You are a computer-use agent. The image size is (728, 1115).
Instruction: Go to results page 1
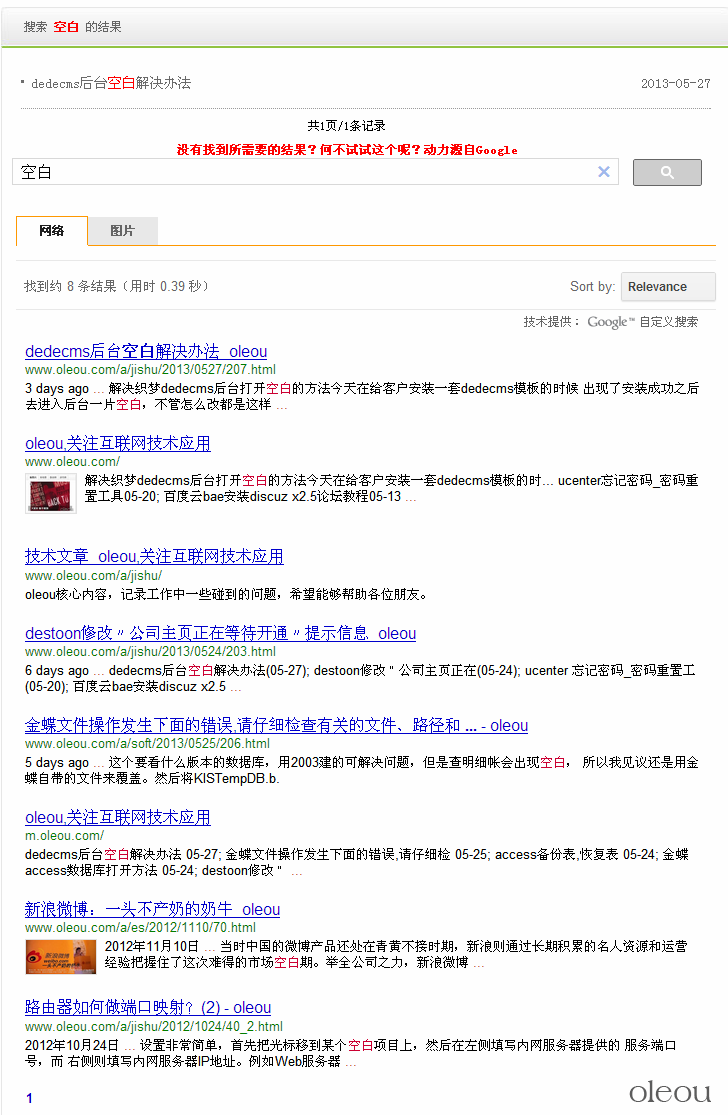(29, 1098)
